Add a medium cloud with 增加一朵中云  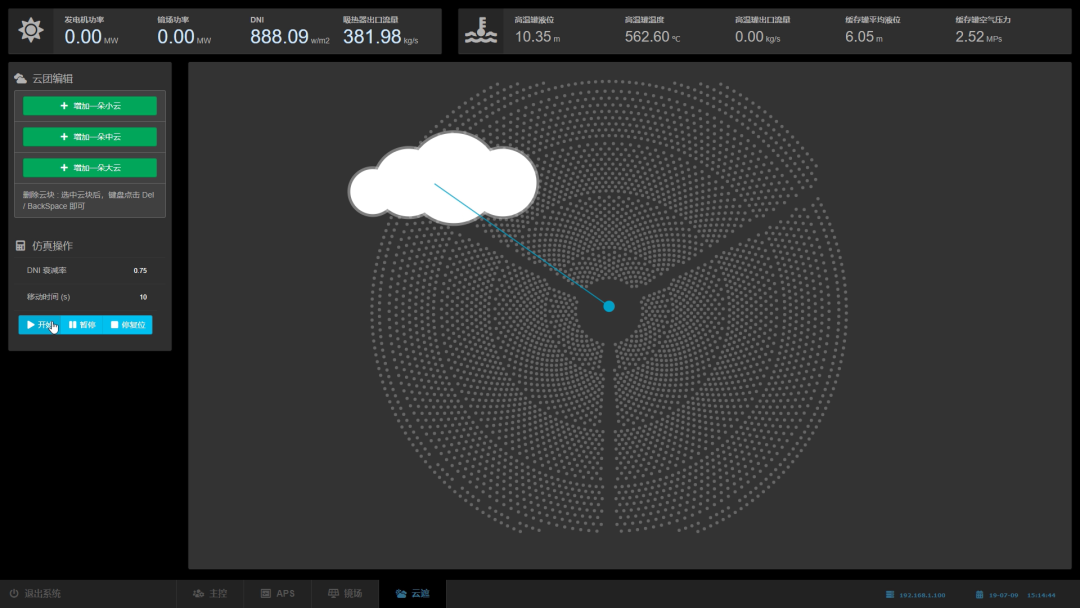point(90,137)
